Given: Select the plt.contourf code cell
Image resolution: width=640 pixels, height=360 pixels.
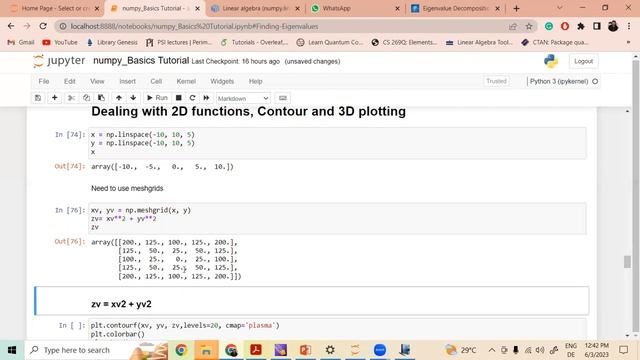Looking at the screenshot, I should (x=338, y=329).
